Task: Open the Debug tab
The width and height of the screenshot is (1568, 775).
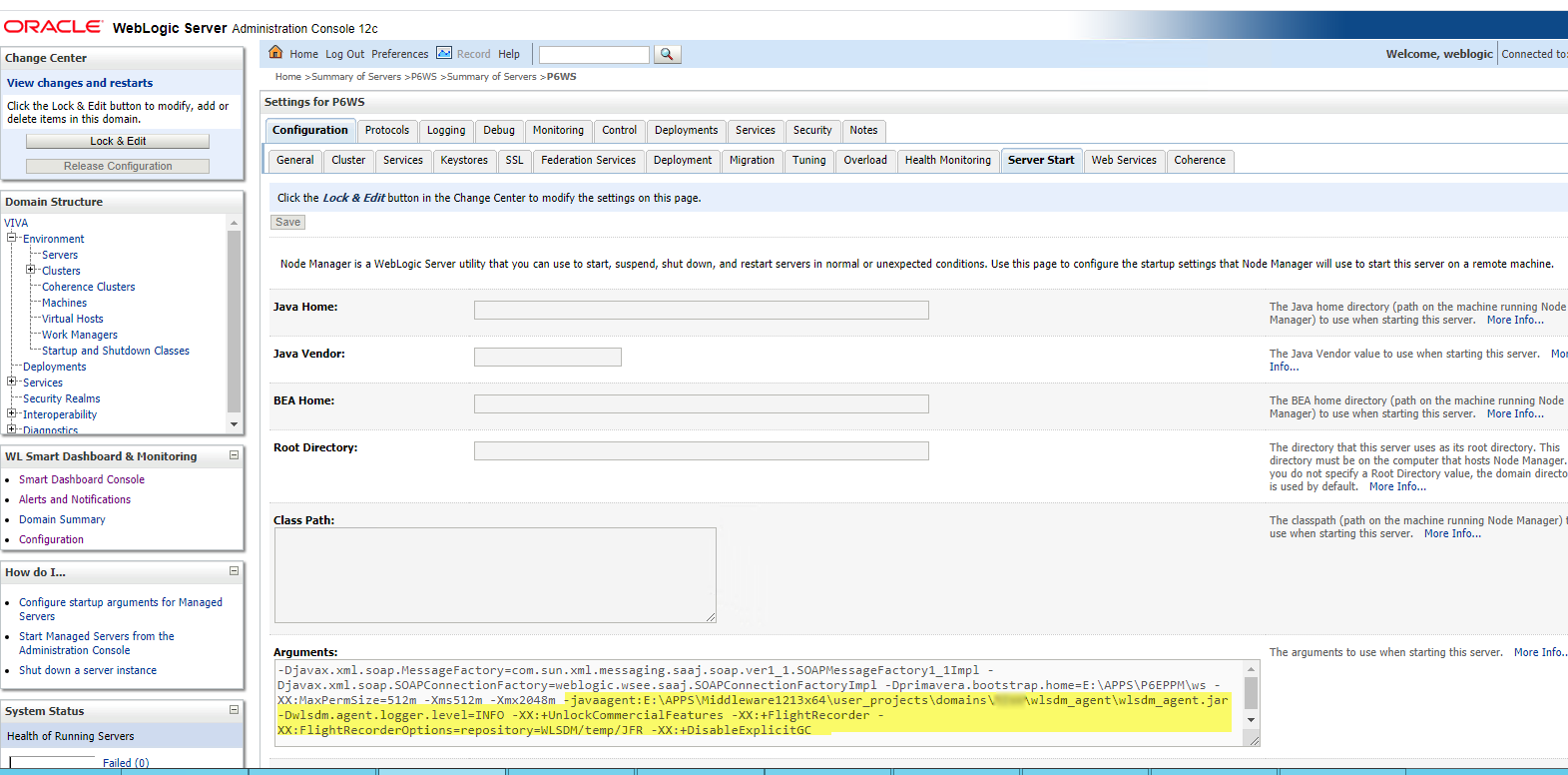Action: 499,131
